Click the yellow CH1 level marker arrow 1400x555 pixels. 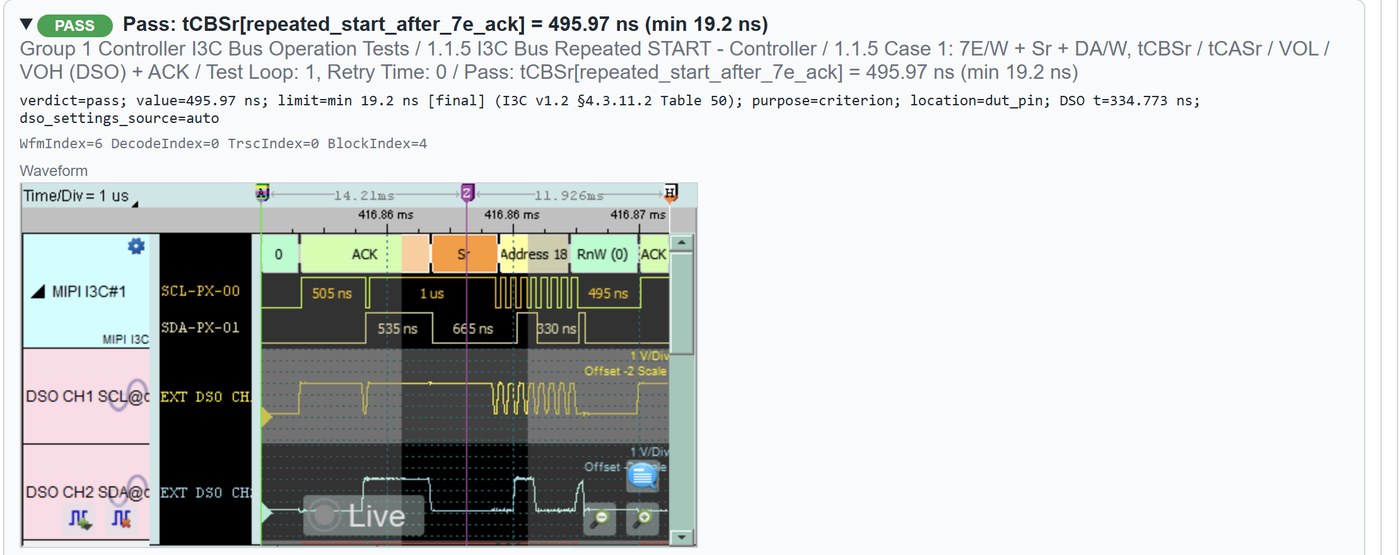point(267,415)
